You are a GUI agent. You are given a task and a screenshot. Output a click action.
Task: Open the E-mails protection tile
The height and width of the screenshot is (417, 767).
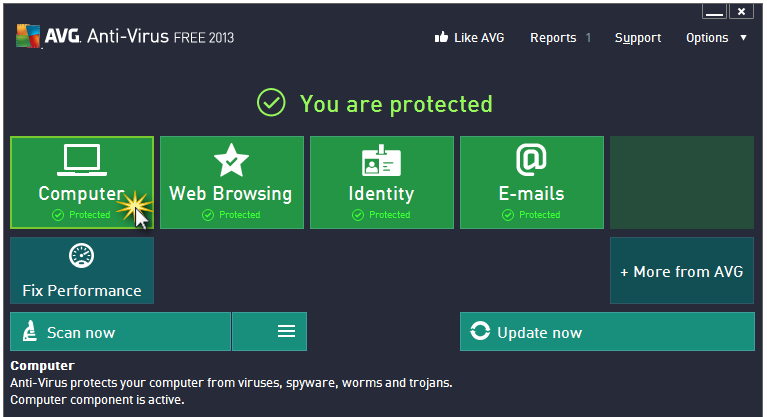point(532,183)
